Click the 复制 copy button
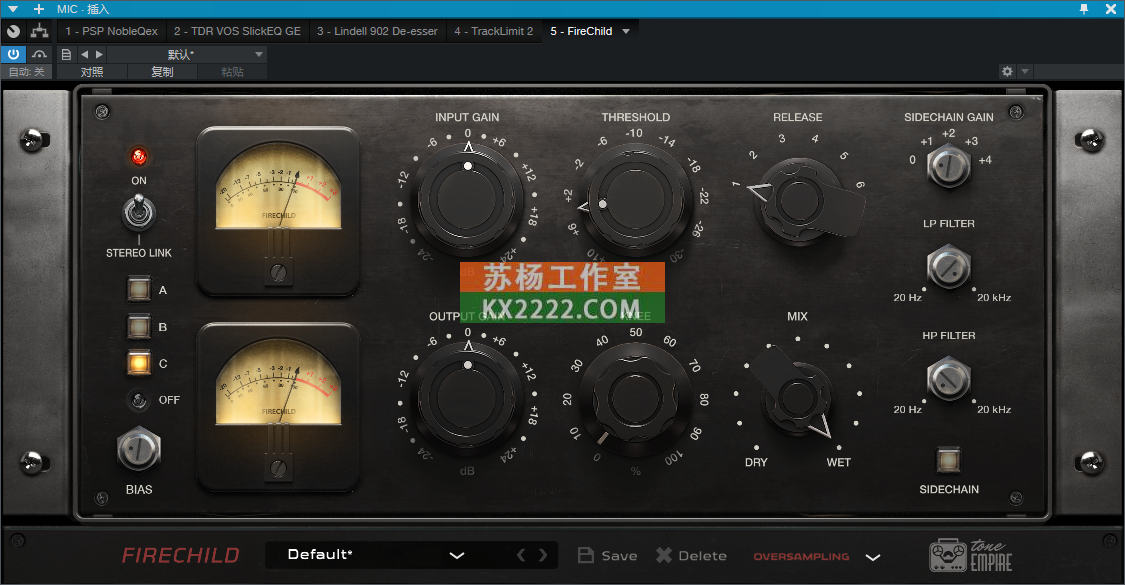Viewport: 1125px width, 585px height. (x=162, y=72)
